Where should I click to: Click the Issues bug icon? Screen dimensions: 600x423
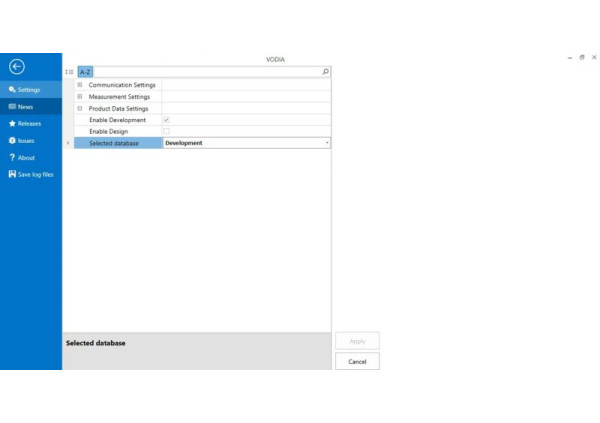(12, 141)
